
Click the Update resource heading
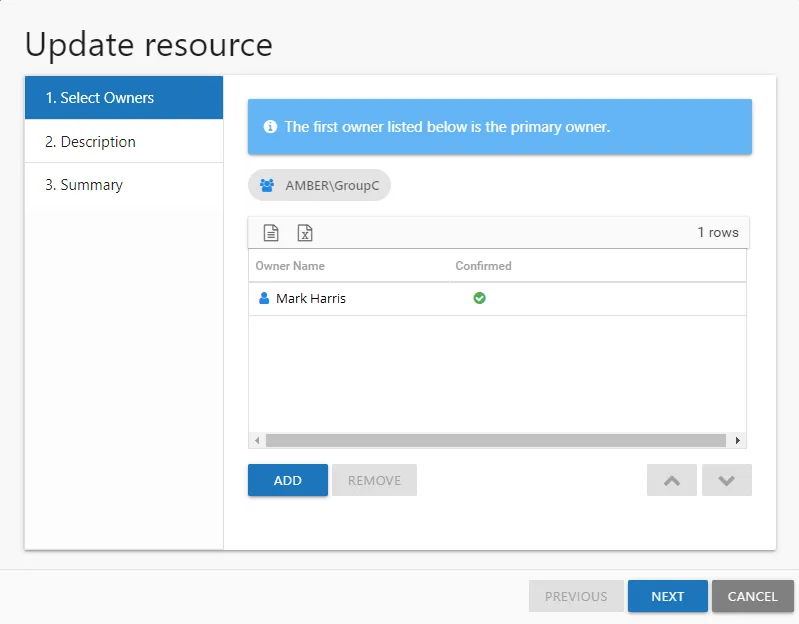click(148, 45)
